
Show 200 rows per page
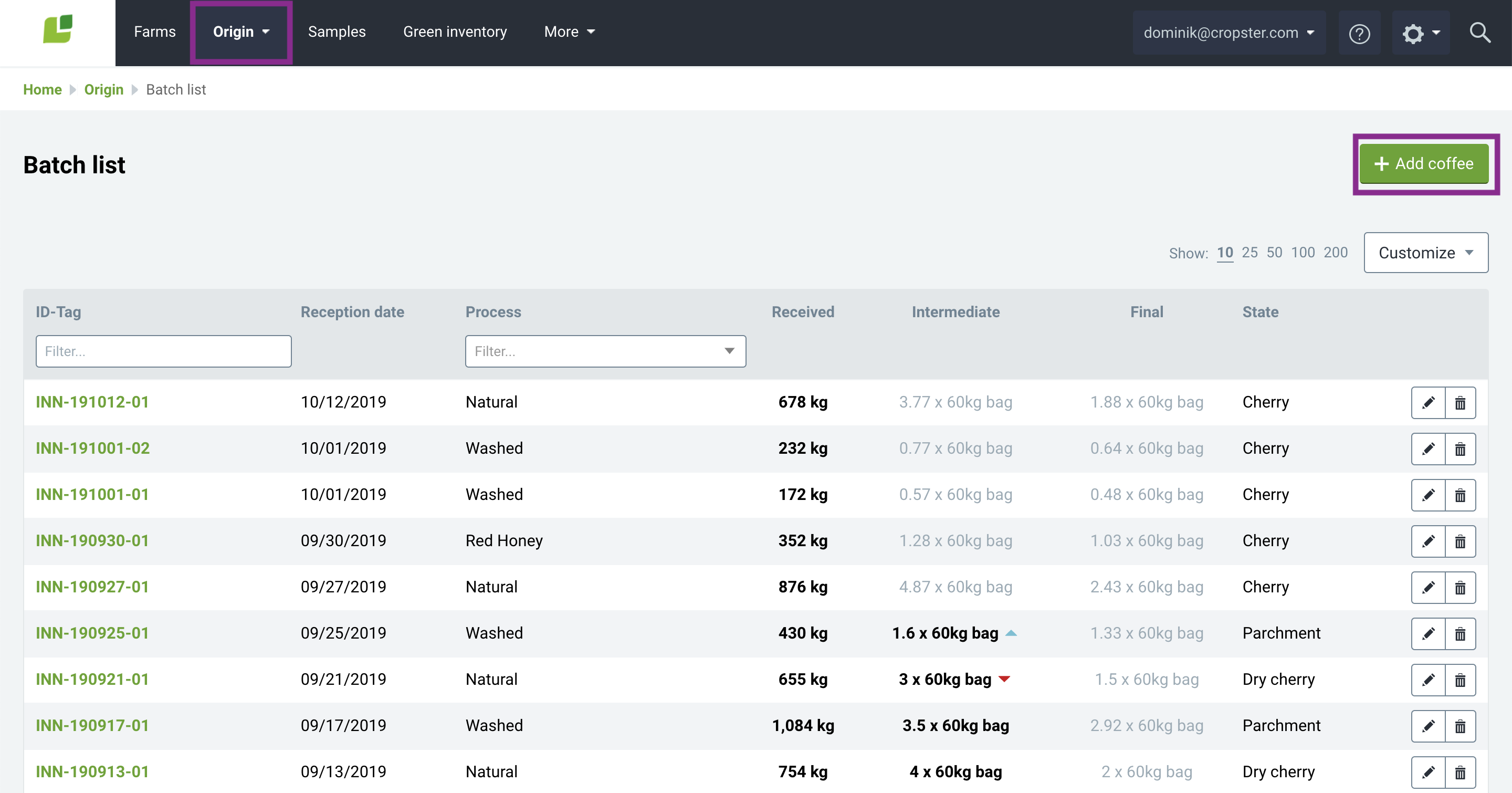(1335, 253)
